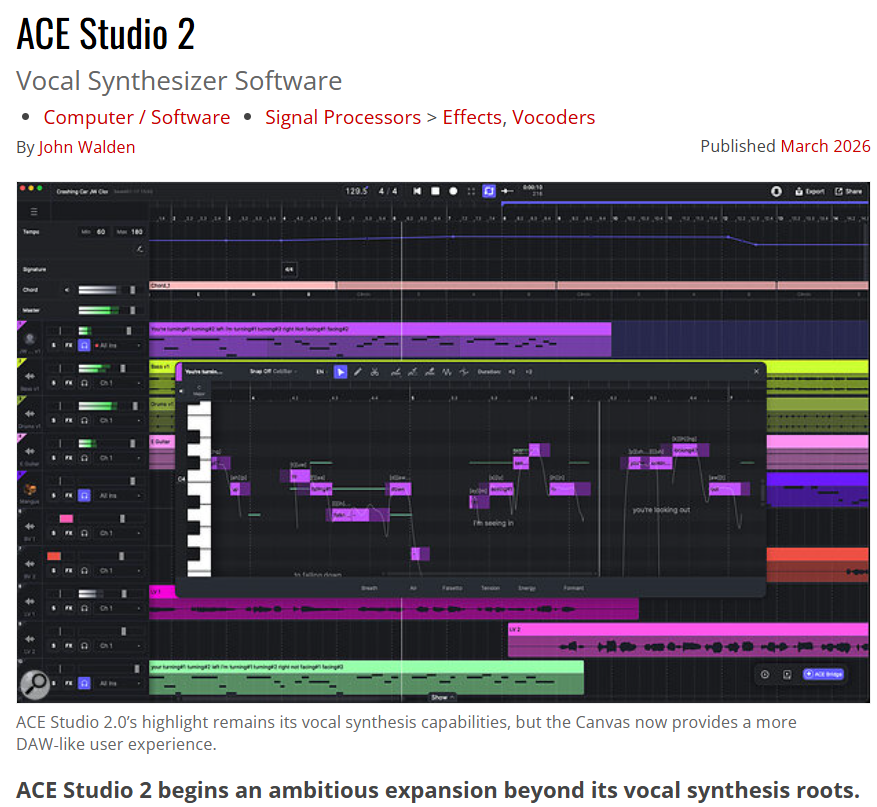Image resolution: width=877 pixels, height=807 pixels.
Task: Select the Chord_1 clip
Action: [242, 285]
